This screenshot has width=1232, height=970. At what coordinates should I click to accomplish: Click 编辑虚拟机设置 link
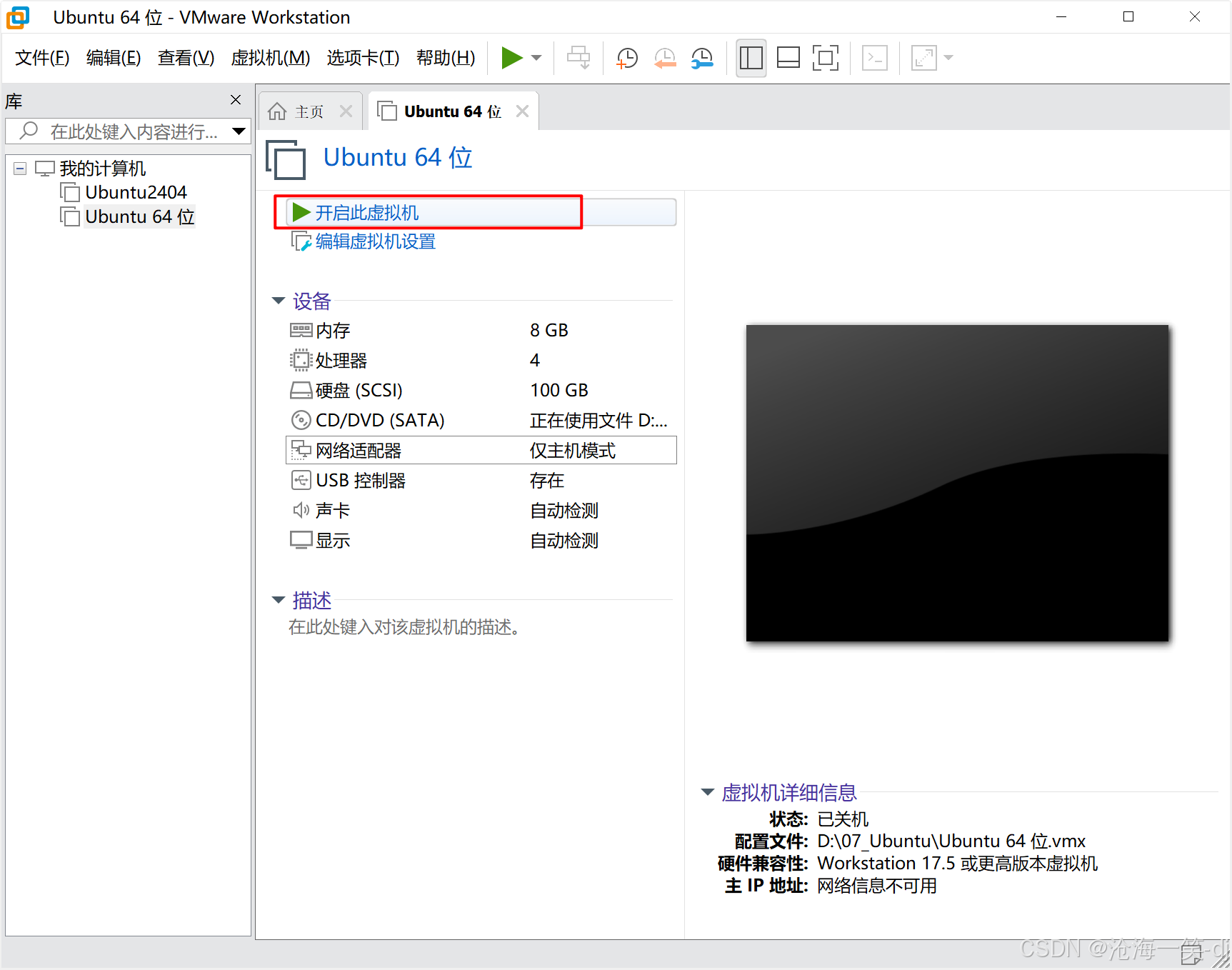[376, 242]
